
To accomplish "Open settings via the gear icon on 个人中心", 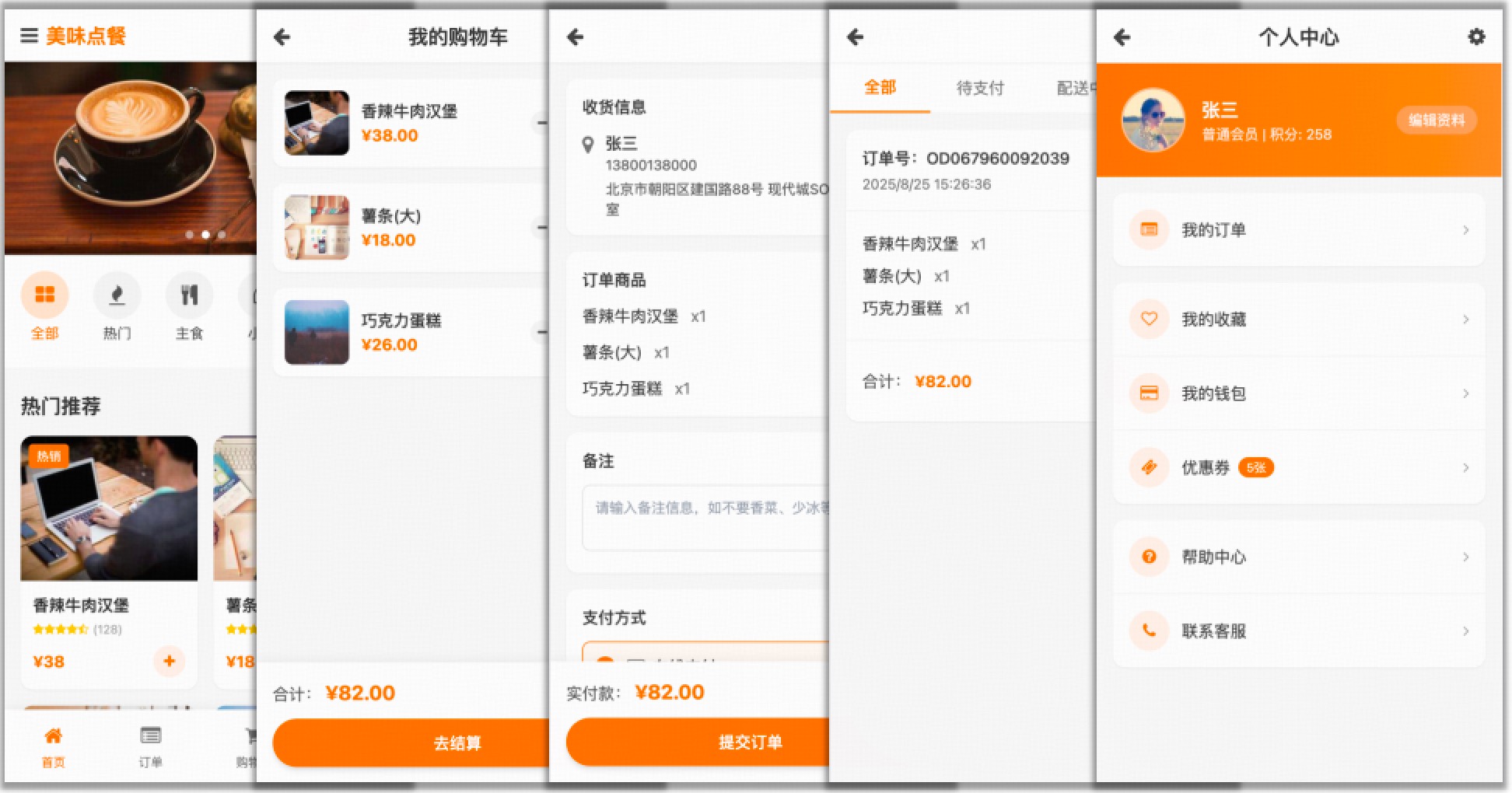I will pyautogui.click(x=1475, y=36).
